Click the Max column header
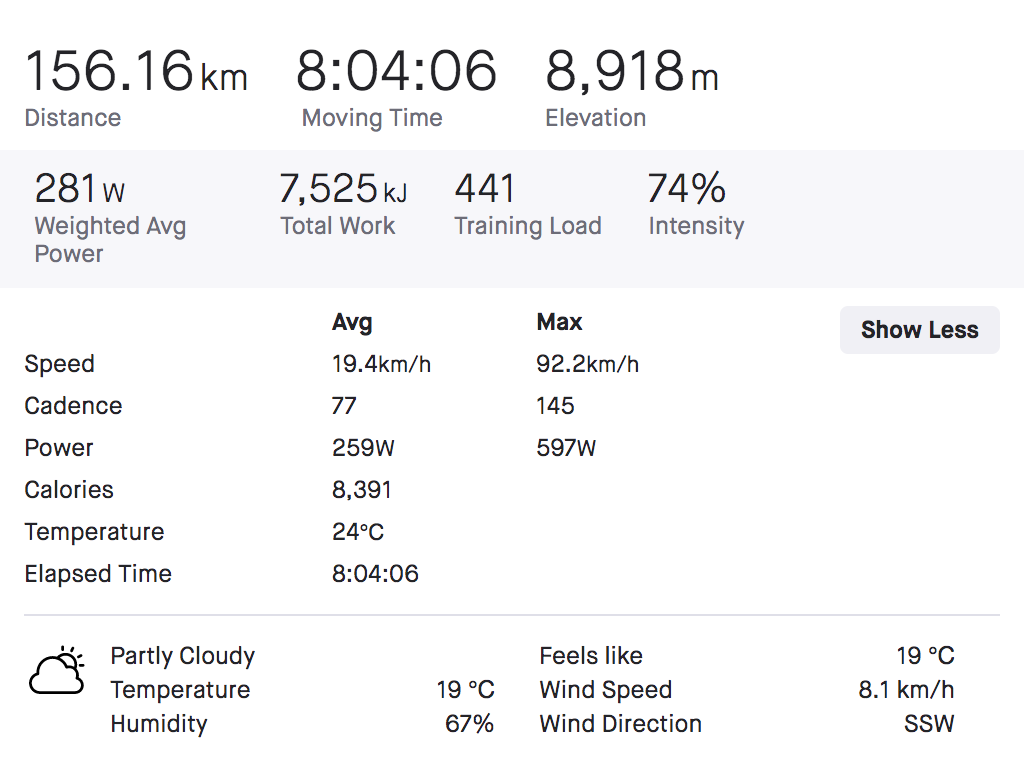The height and width of the screenshot is (762, 1024). pos(559,322)
